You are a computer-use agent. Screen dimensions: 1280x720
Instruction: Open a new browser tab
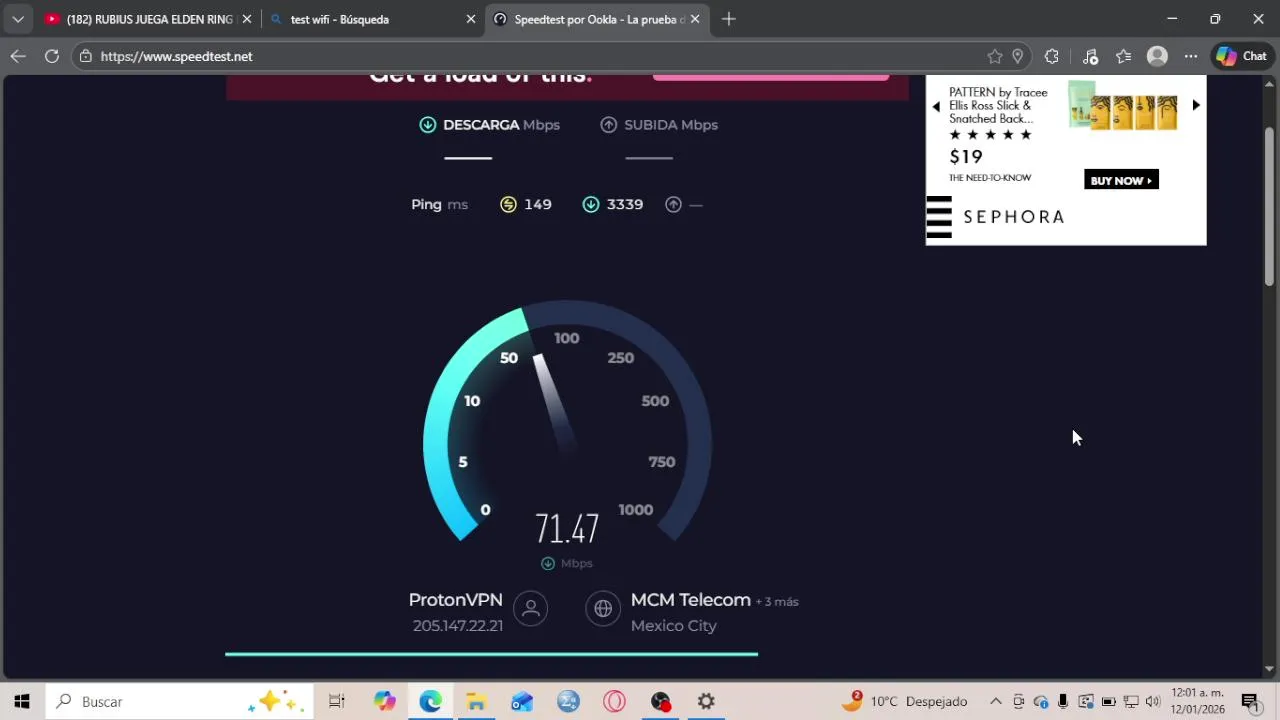click(x=729, y=19)
